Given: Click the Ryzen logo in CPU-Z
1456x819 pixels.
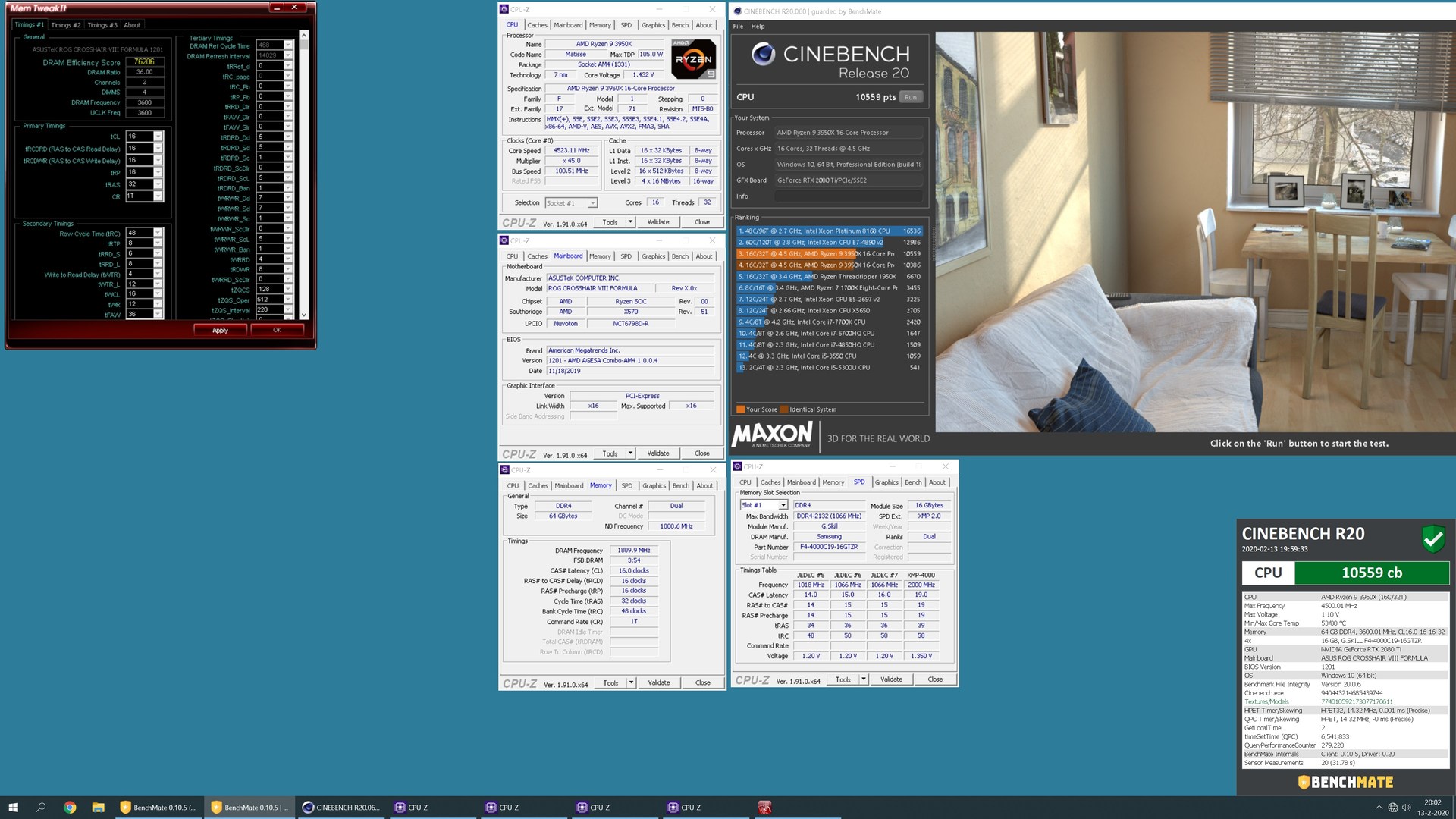Looking at the screenshot, I should click(x=693, y=59).
